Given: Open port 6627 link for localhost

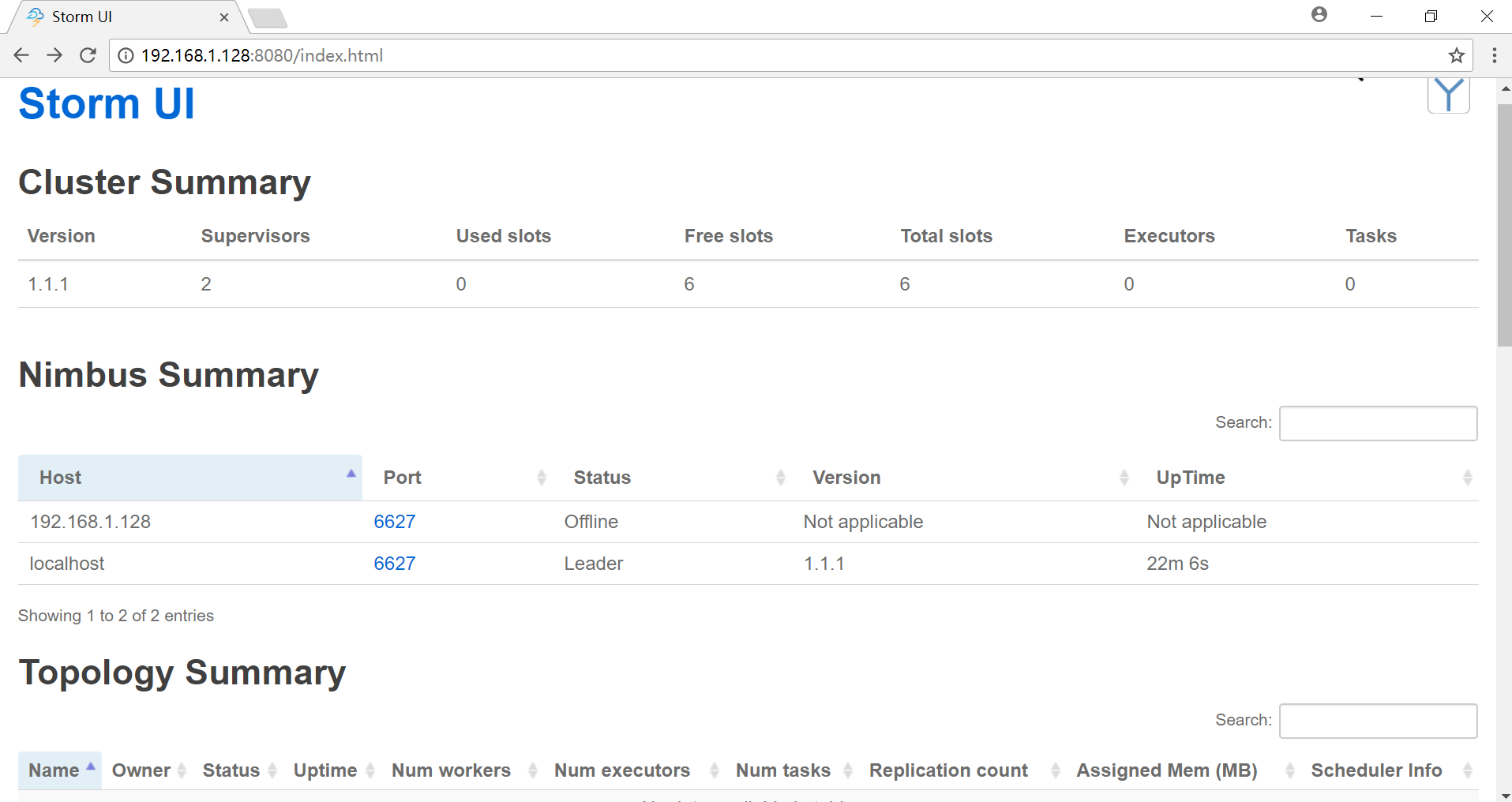Looking at the screenshot, I should click(395, 564).
